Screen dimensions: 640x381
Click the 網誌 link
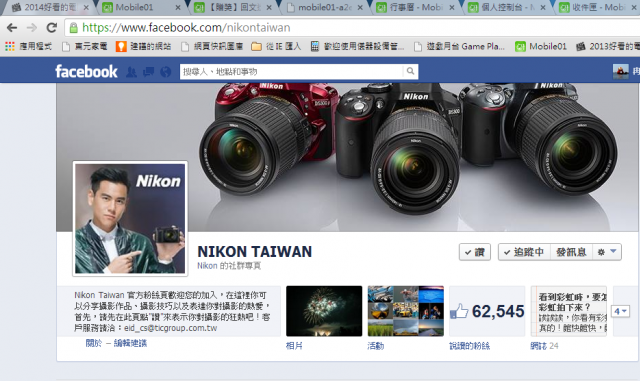pyautogui.click(x=538, y=346)
